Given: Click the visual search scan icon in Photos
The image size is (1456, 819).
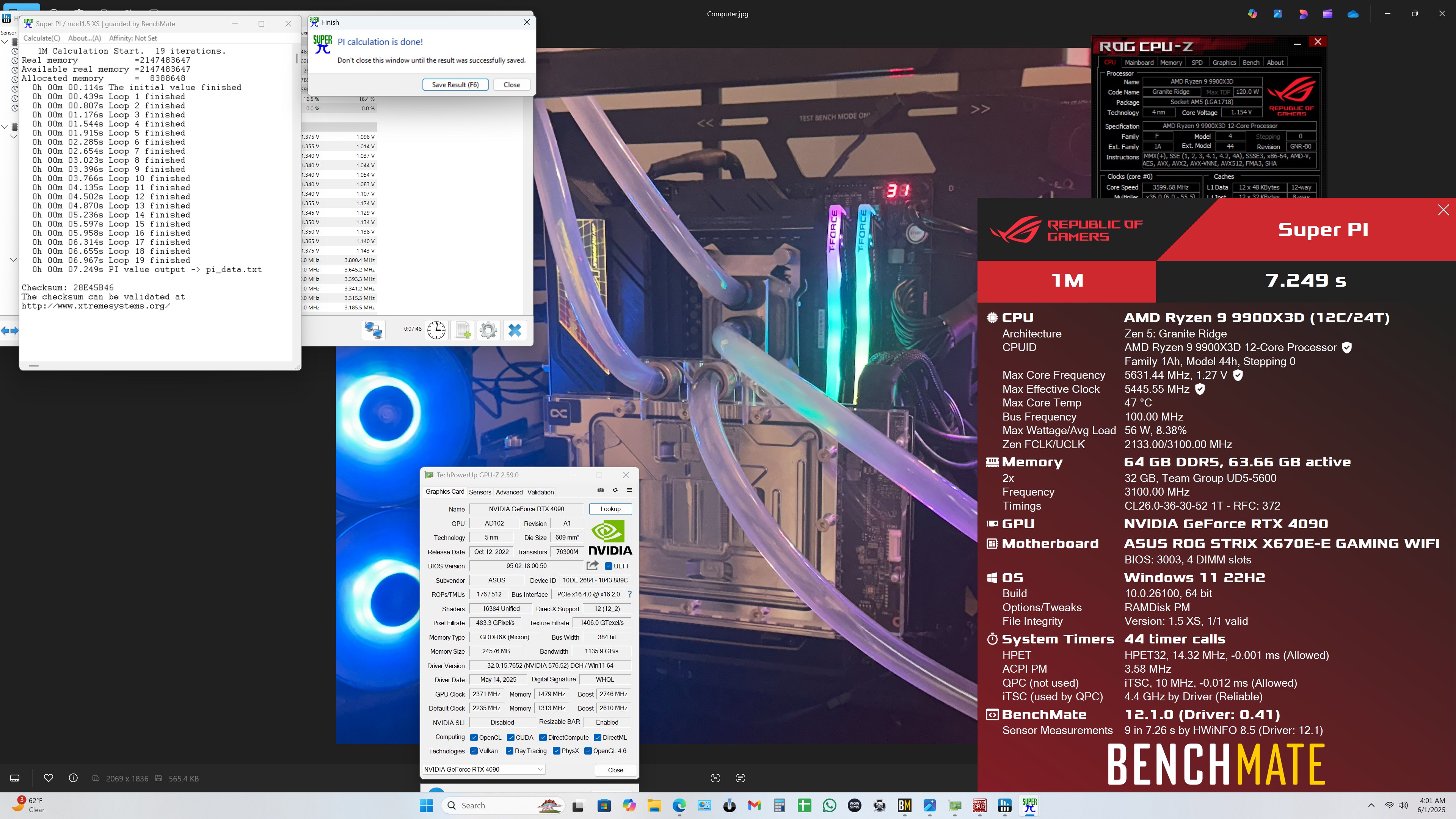Looking at the screenshot, I should point(715,778).
